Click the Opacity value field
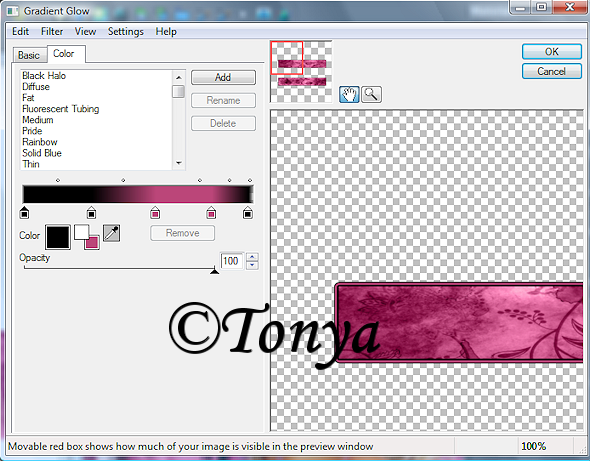 231,261
